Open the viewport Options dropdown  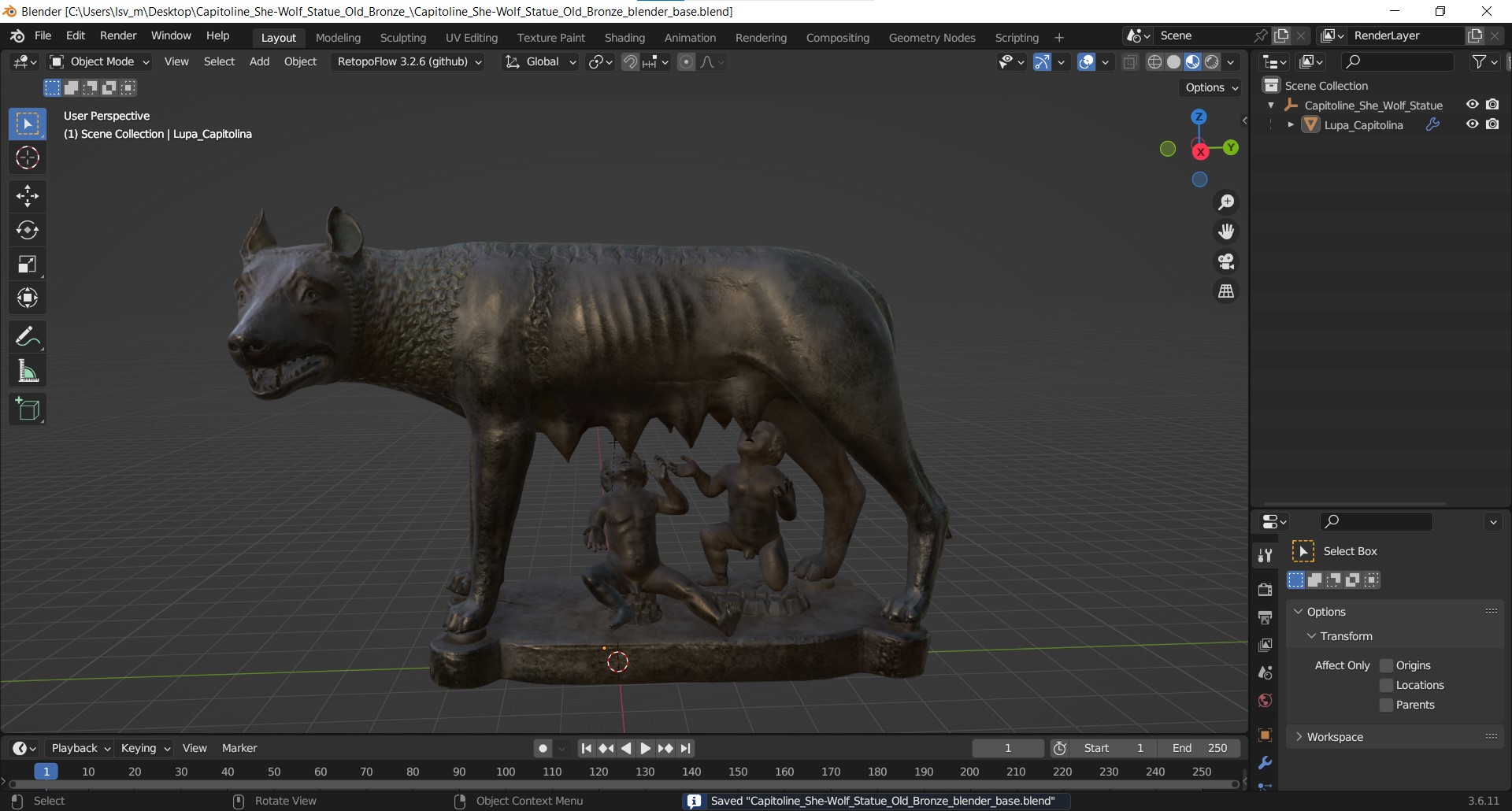[x=1212, y=87]
